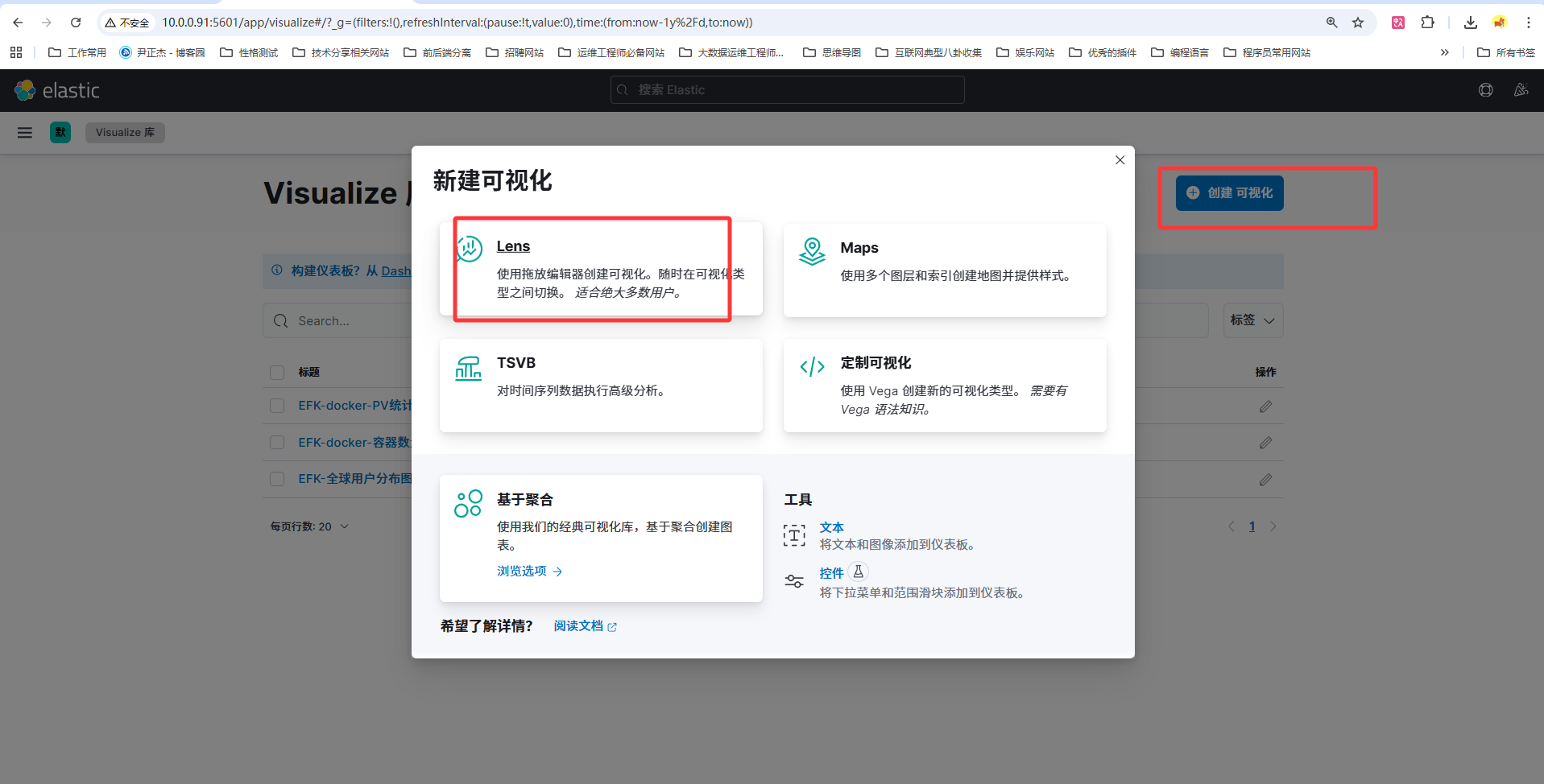Viewport: 1544px width, 784px height.
Task: Select the TSVB visualization card
Action: (601, 386)
